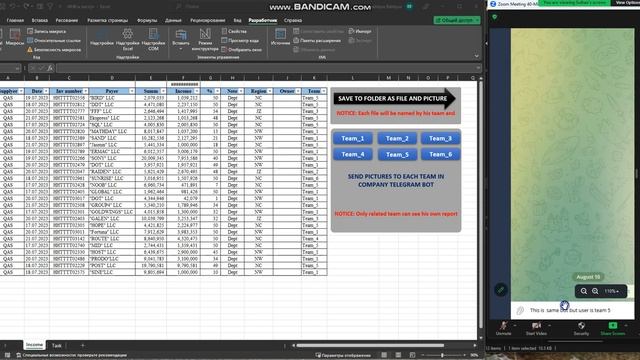Open the Owner column filter dropdown
Screen dimensions: 640x360
298,91
